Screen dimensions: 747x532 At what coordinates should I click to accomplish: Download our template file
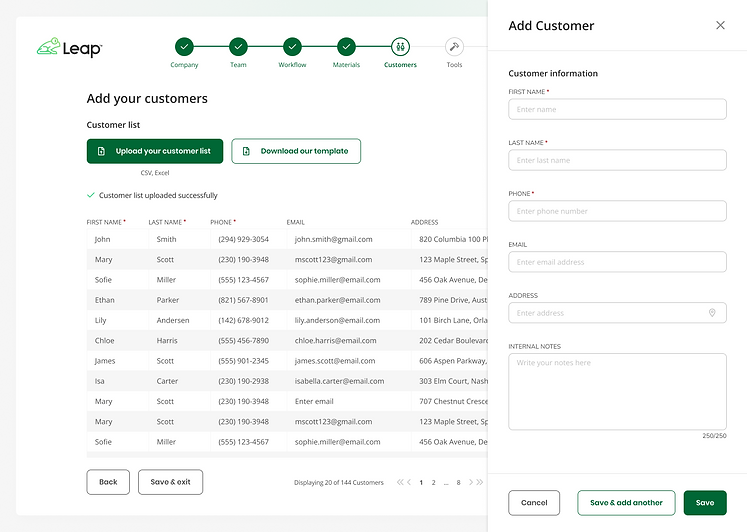tap(296, 151)
